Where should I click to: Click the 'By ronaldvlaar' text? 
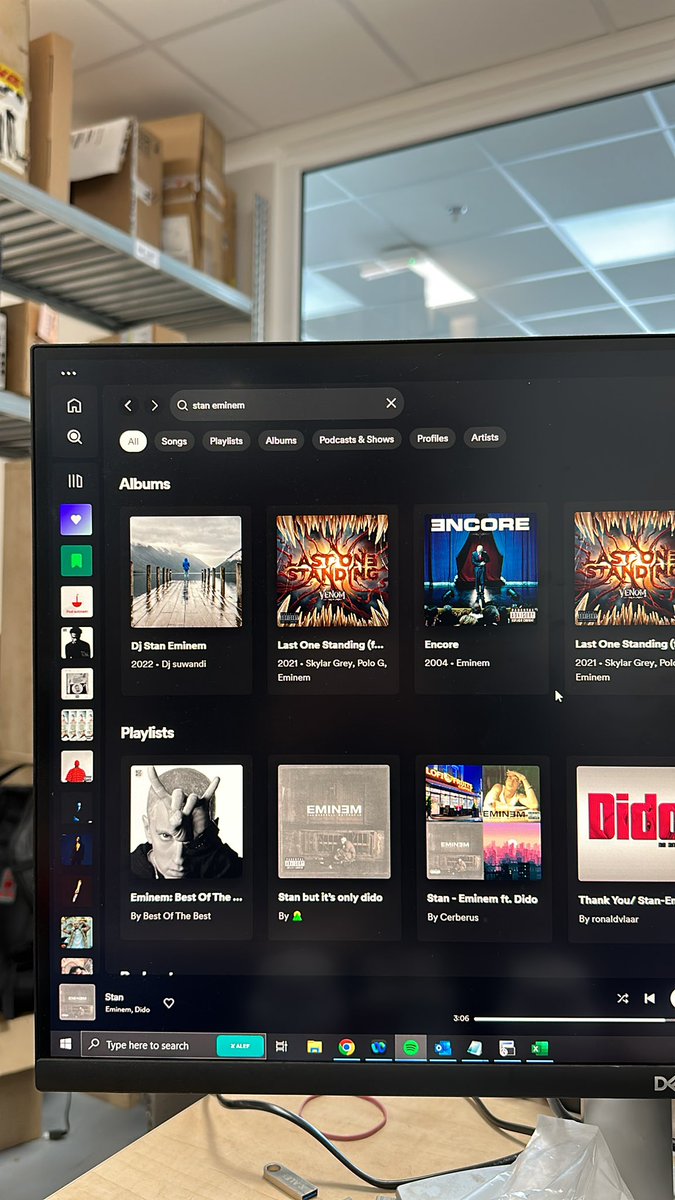coord(608,919)
